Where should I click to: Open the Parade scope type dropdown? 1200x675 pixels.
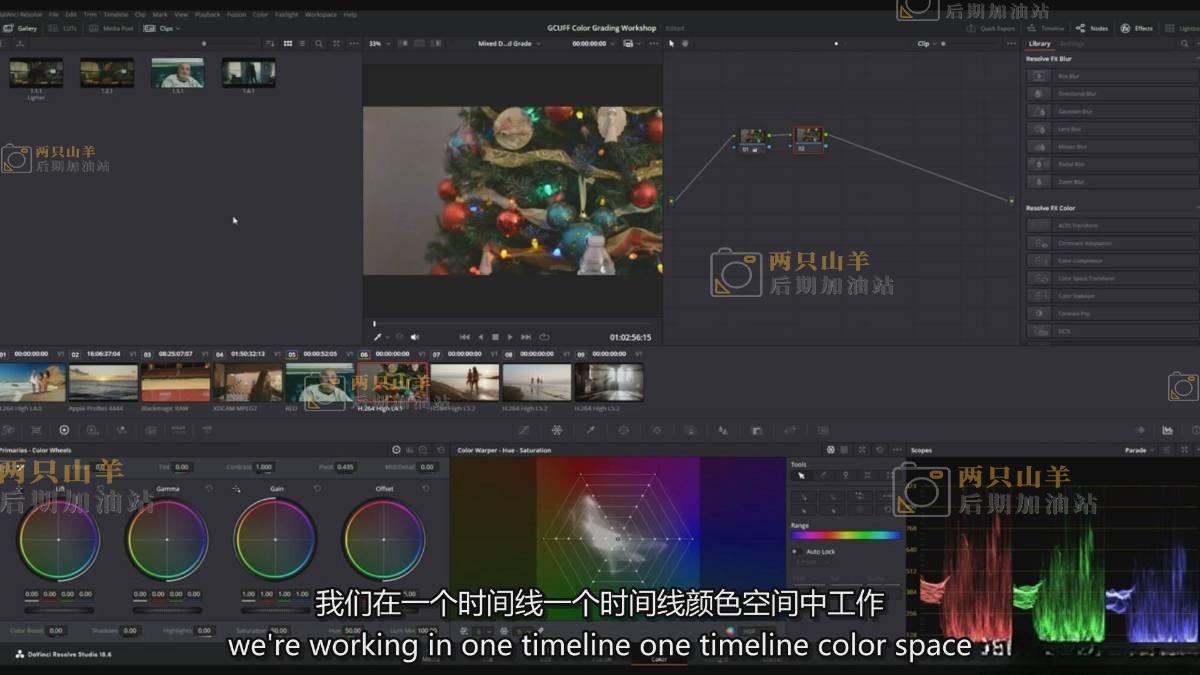1139,450
